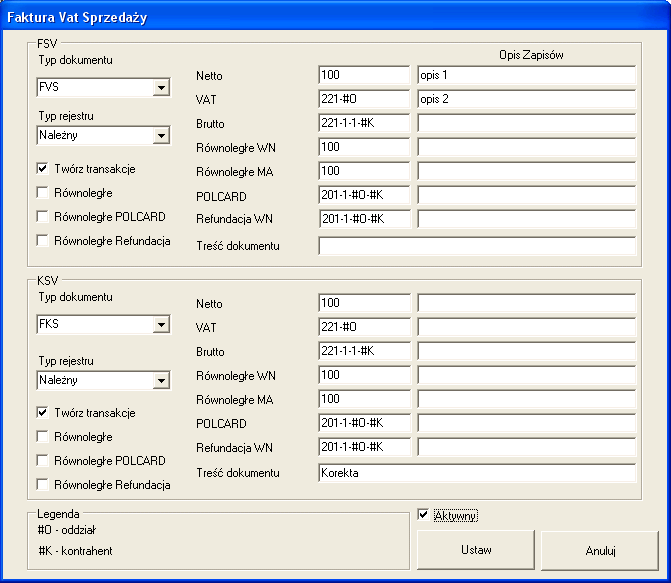This screenshot has width=671, height=583.
Task: Click KSV VAT account field 221-#O
Action: click(x=364, y=327)
